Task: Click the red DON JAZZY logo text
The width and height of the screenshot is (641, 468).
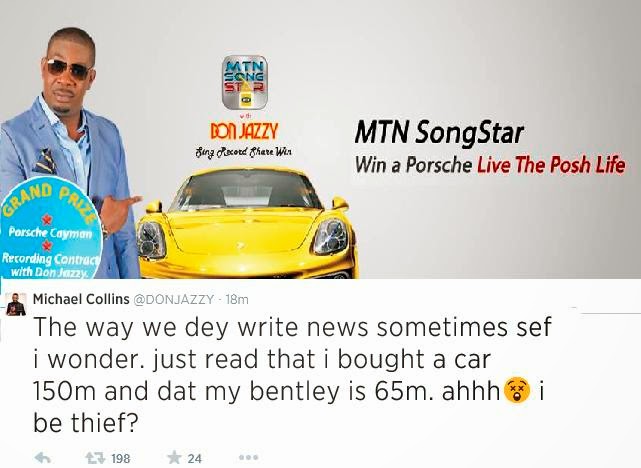Action: click(244, 132)
